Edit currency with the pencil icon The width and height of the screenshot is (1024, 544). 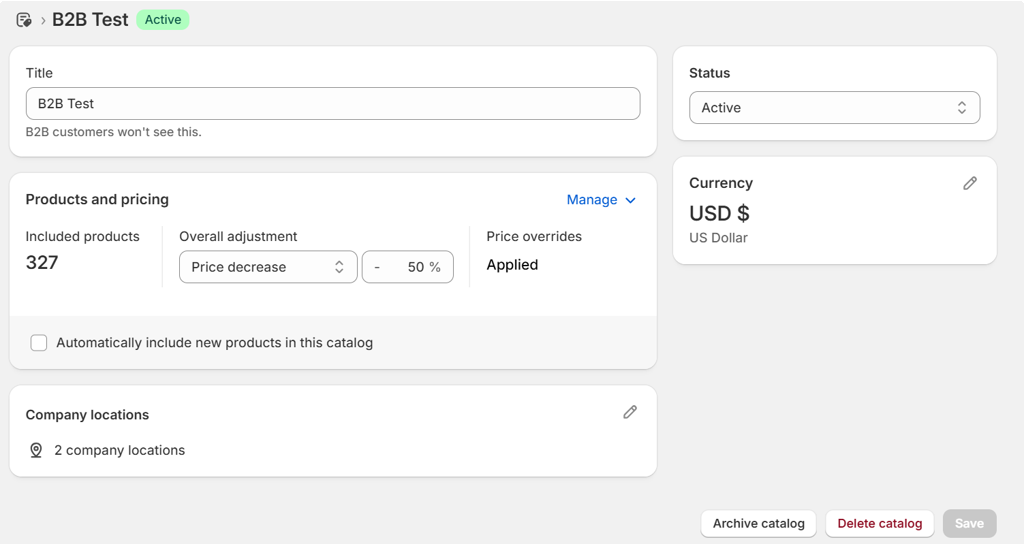click(970, 184)
